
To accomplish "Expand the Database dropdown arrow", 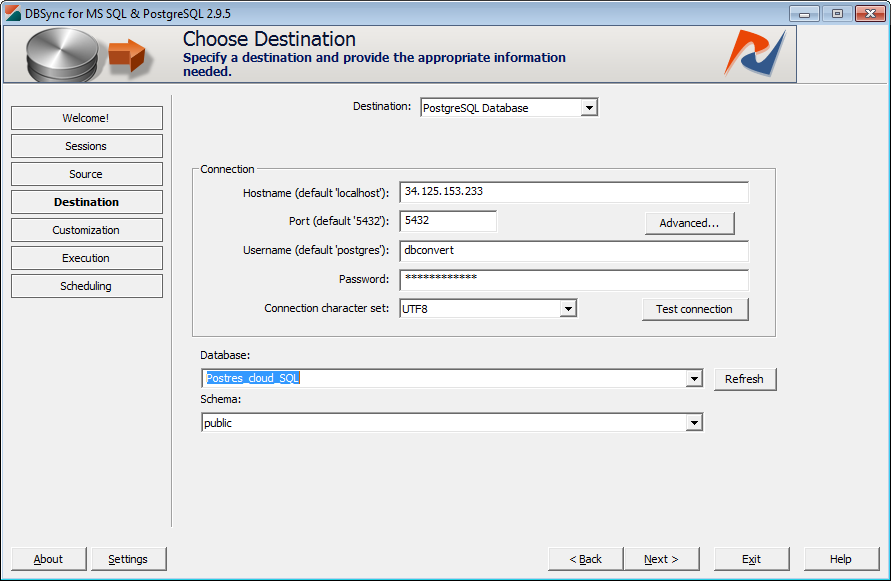I will (x=694, y=379).
